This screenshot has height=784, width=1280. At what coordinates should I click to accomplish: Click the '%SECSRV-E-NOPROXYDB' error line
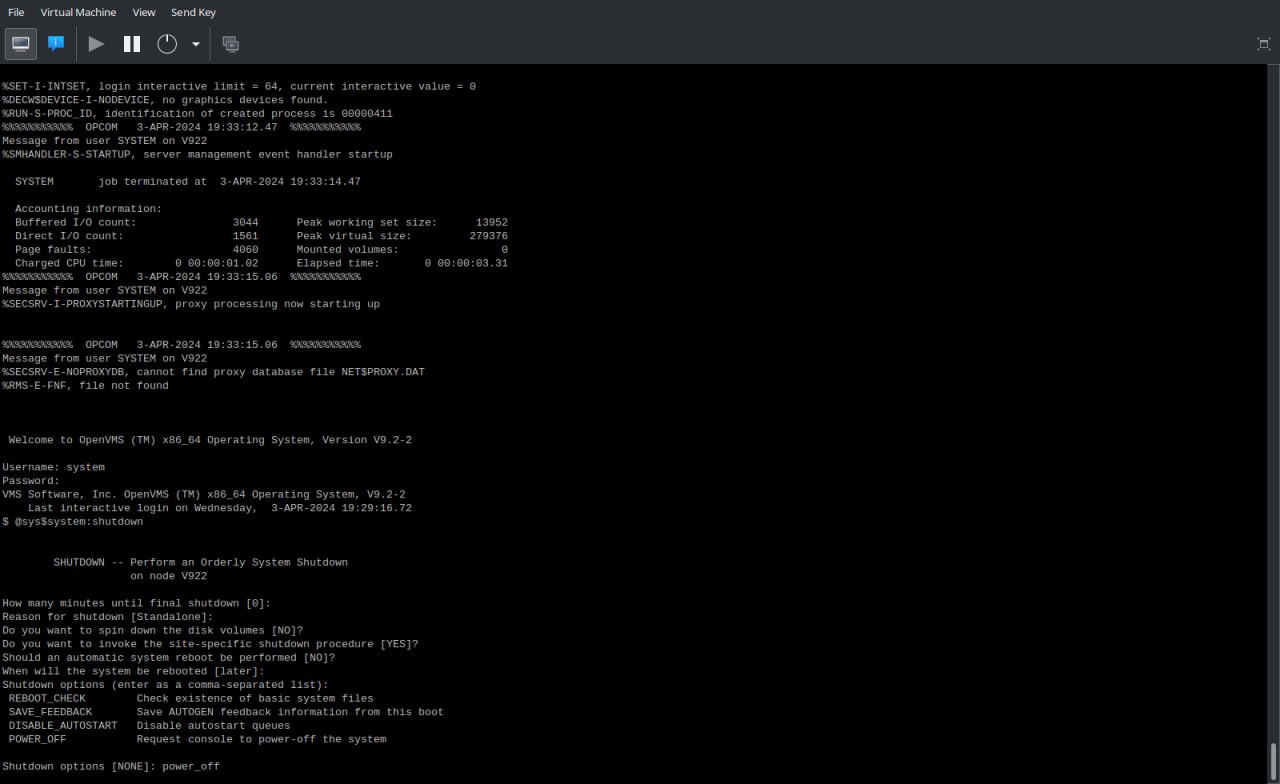click(x=213, y=372)
